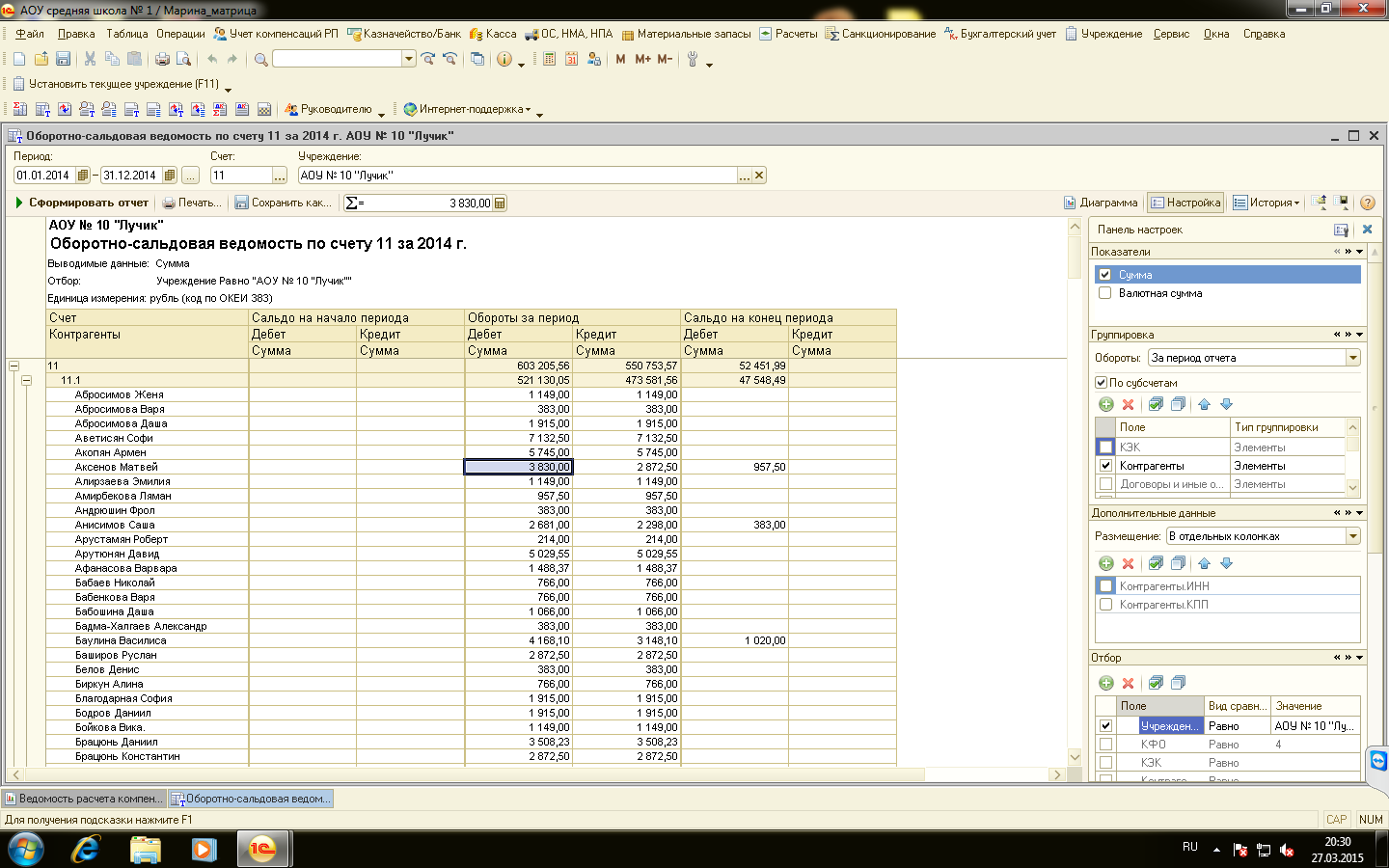Click the green plus icon under Группировка

coord(1106,404)
